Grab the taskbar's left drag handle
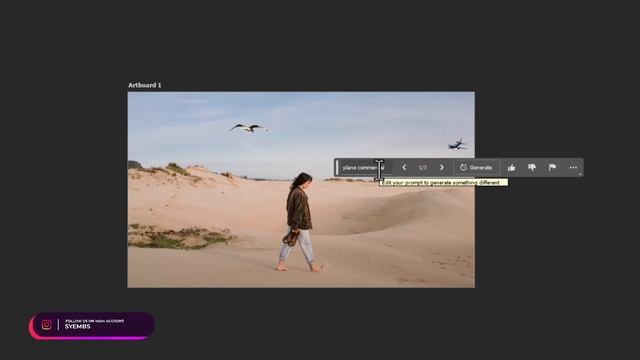The image size is (640, 360). [337, 167]
